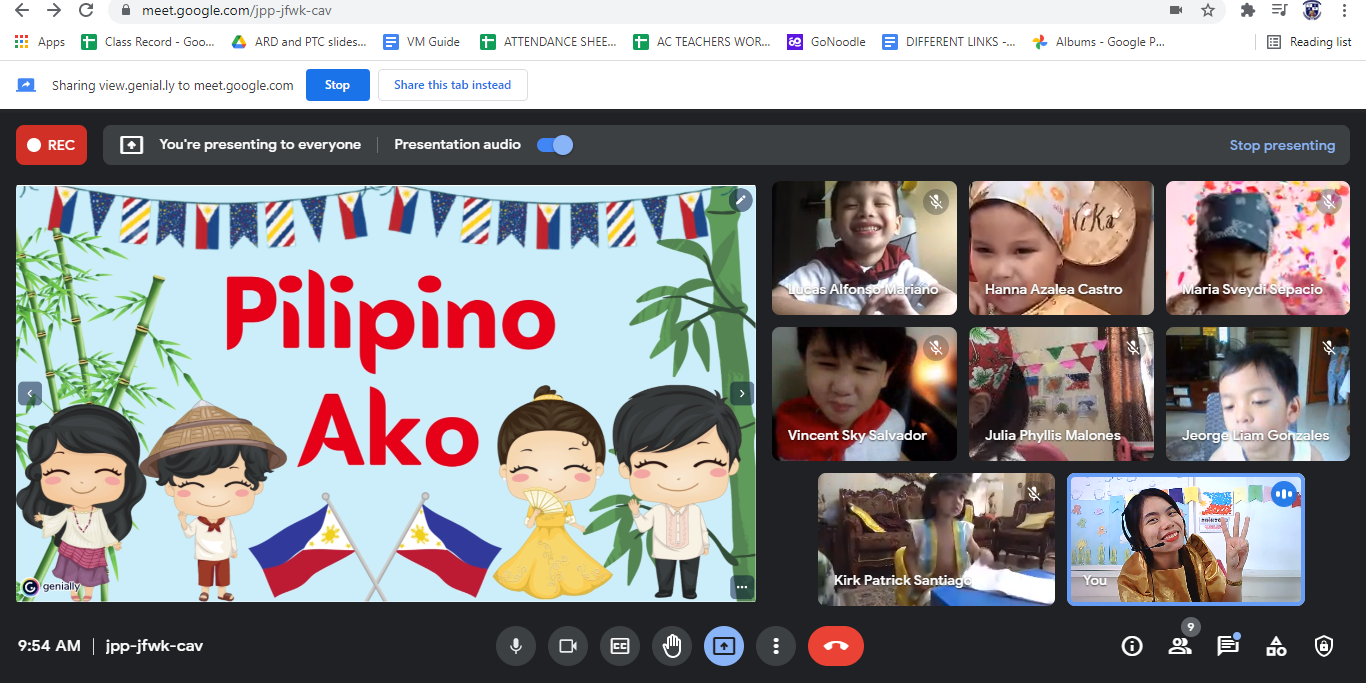Open host controls shield icon
Viewport: 1366px width, 683px height.
tap(1324, 646)
